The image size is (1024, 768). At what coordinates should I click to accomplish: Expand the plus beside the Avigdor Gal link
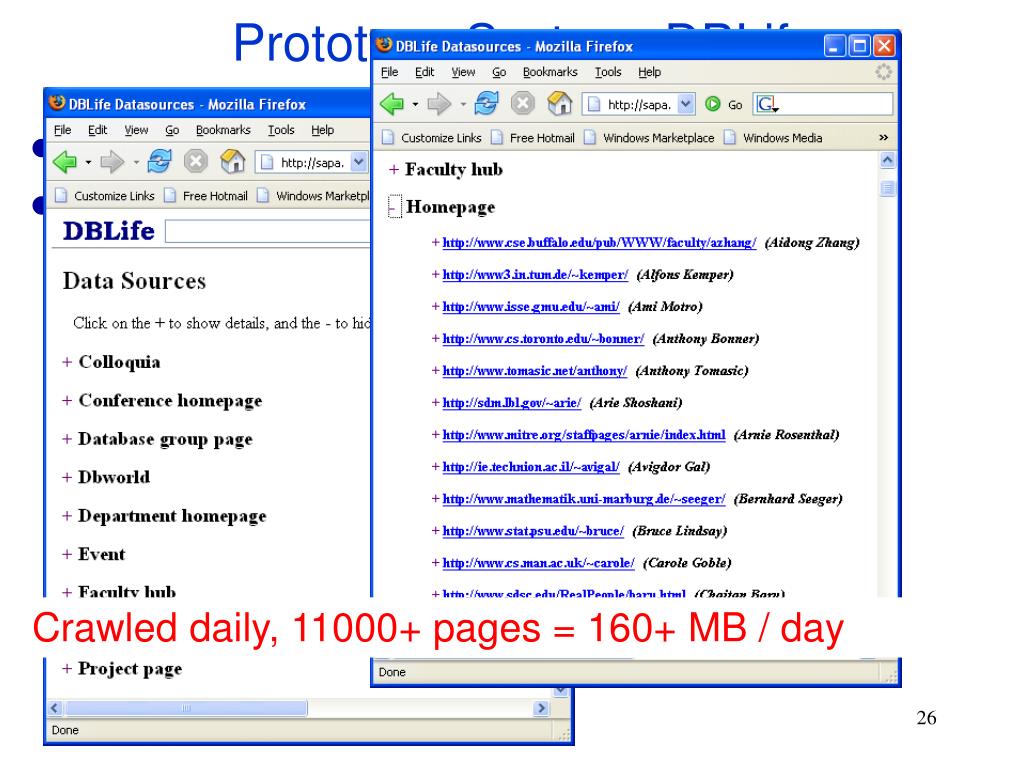tap(436, 466)
